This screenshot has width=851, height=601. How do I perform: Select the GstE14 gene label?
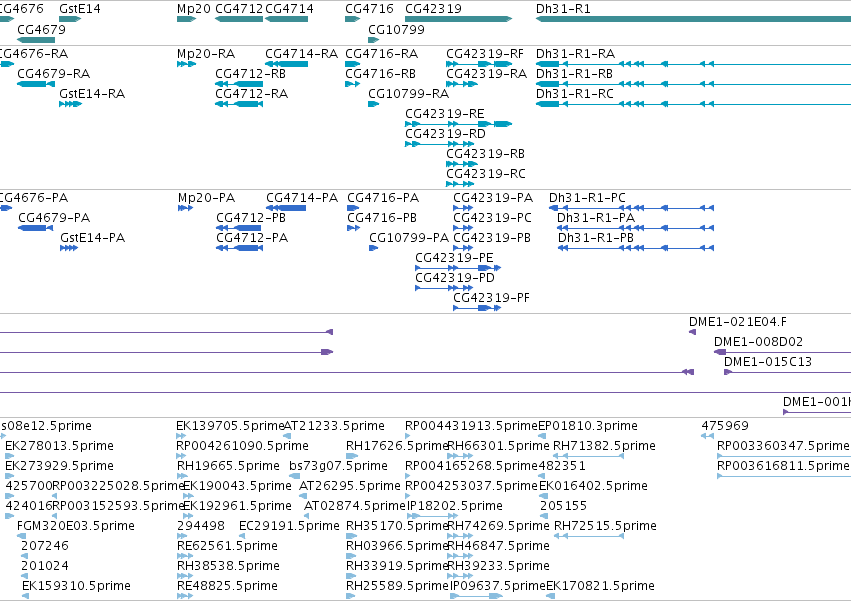[80, 9]
